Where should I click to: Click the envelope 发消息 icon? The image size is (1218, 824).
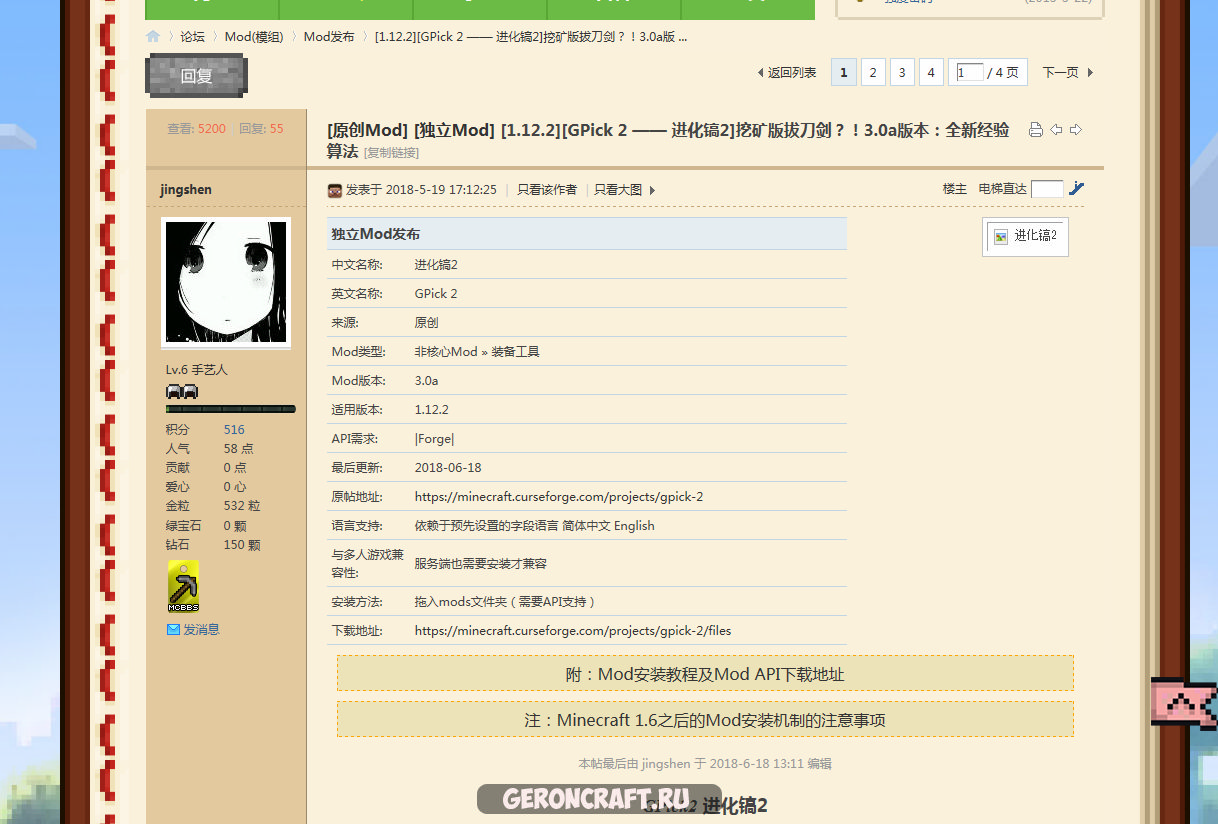coord(173,629)
